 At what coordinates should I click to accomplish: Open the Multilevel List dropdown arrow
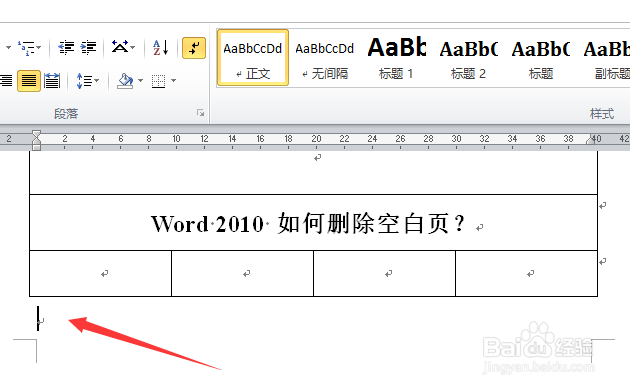coord(39,48)
